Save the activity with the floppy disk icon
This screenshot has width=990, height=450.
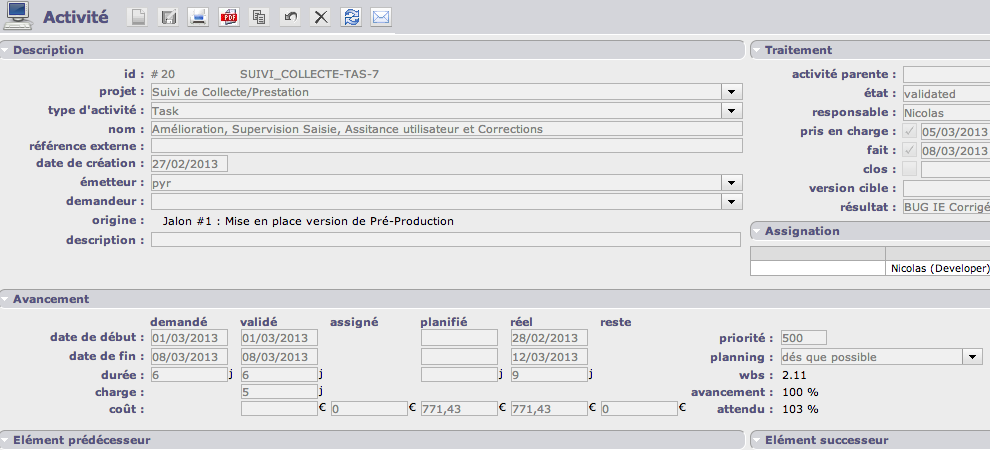(x=169, y=17)
